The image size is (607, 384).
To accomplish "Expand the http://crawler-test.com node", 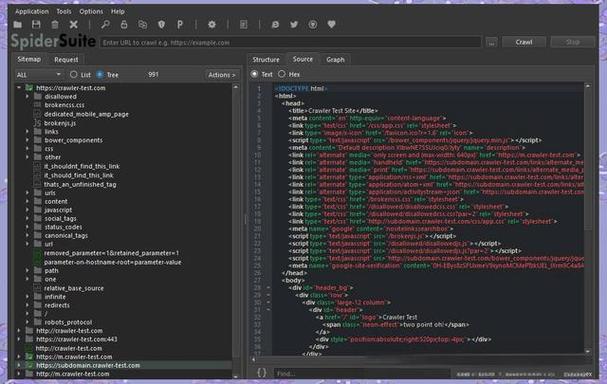I will pos(19,331).
